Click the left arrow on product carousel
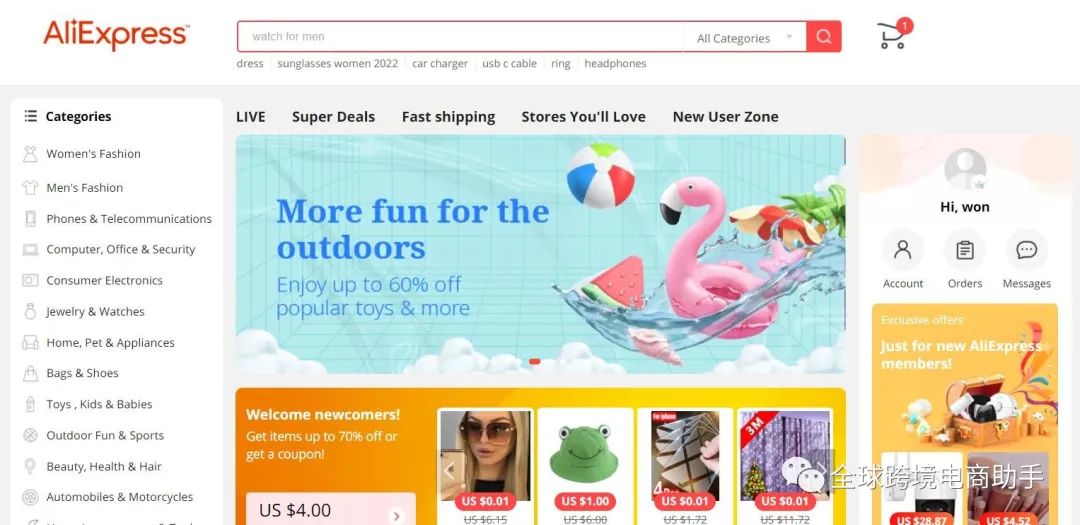Screen dimensions: 1080x525 (450, 471)
